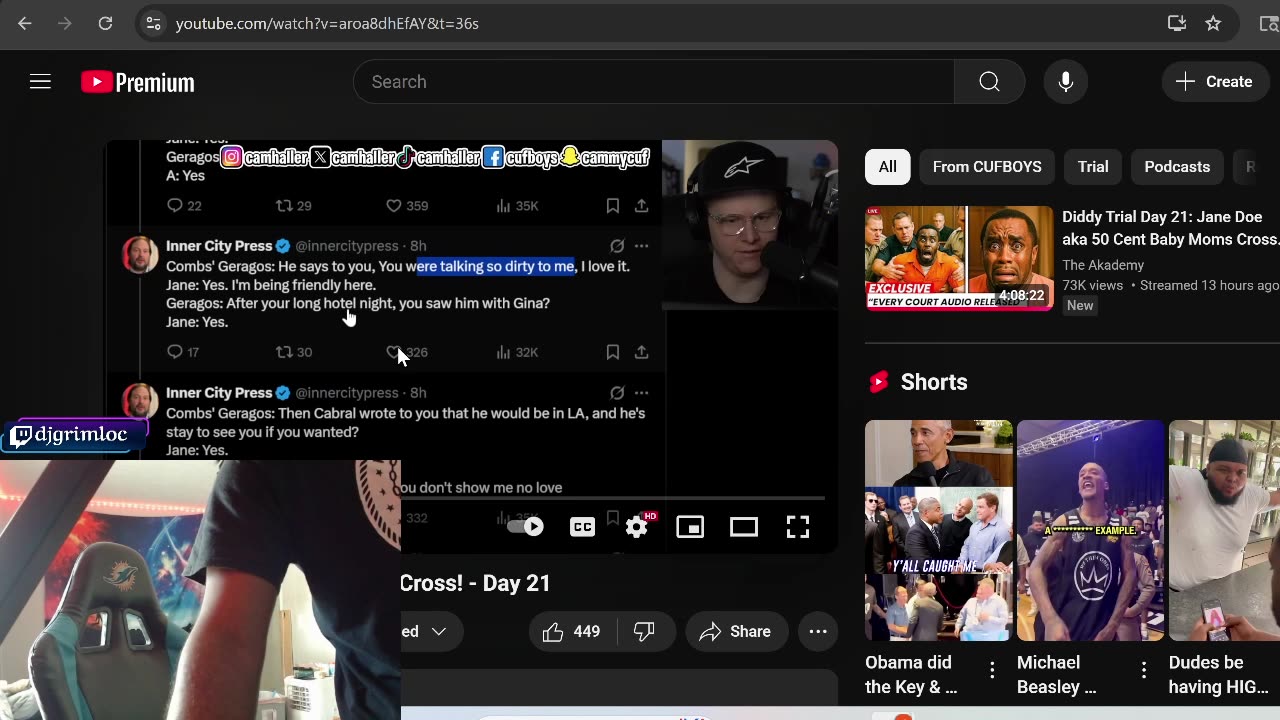Image resolution: width=1280 pixels, height=720 pixels.
Task: Click reply icon with 22 replies
Action: 175,205
